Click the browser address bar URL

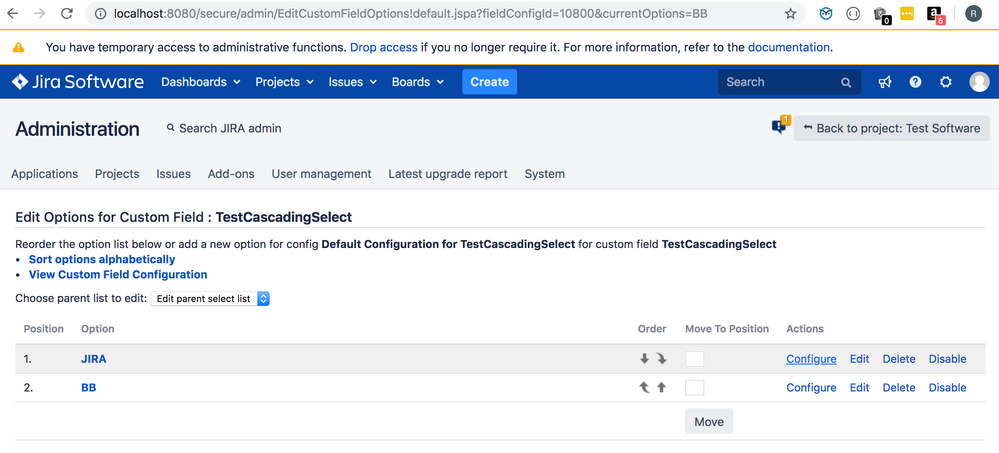coord(410,13)
